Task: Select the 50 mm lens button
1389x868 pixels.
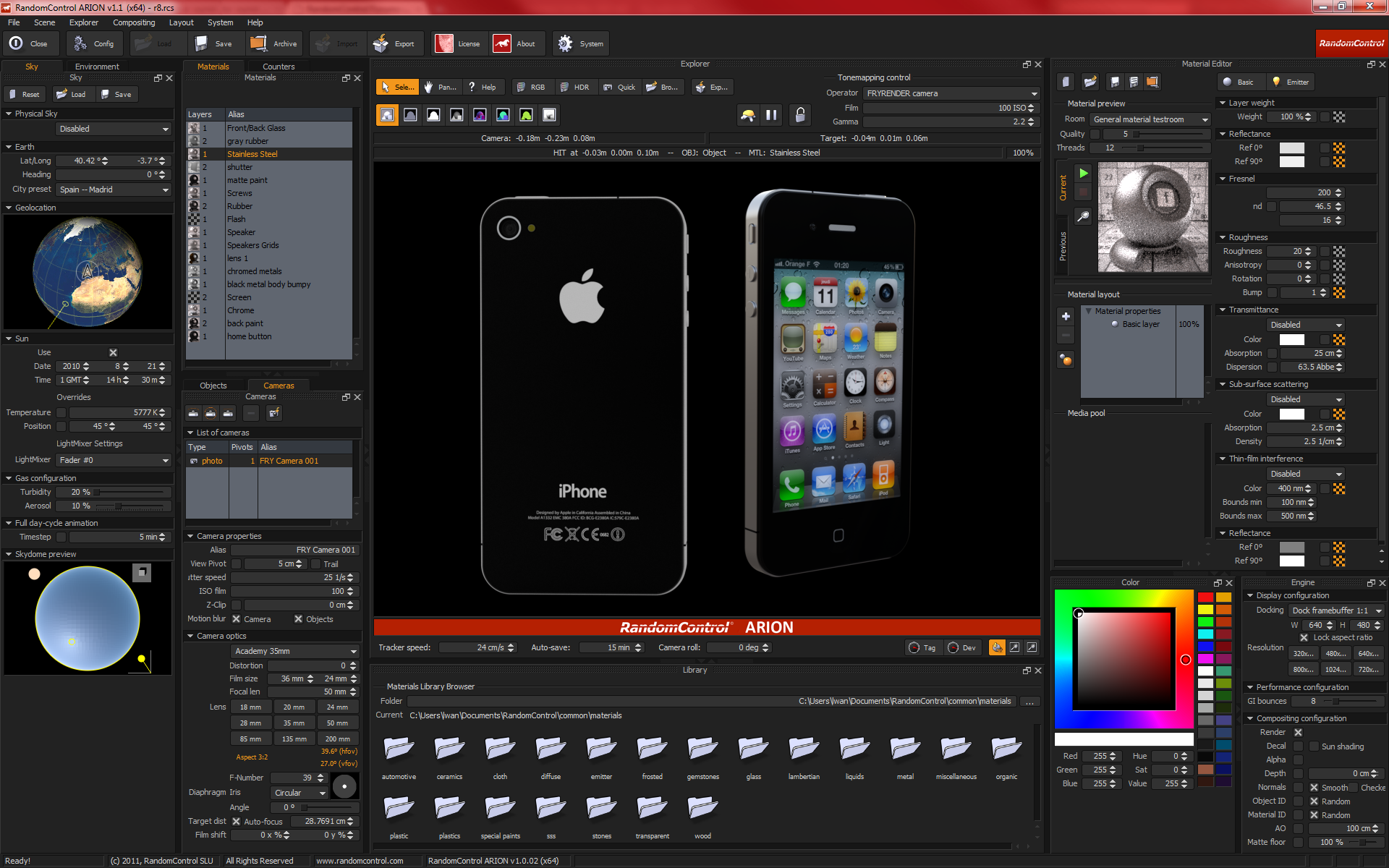Action: (336, 723)
